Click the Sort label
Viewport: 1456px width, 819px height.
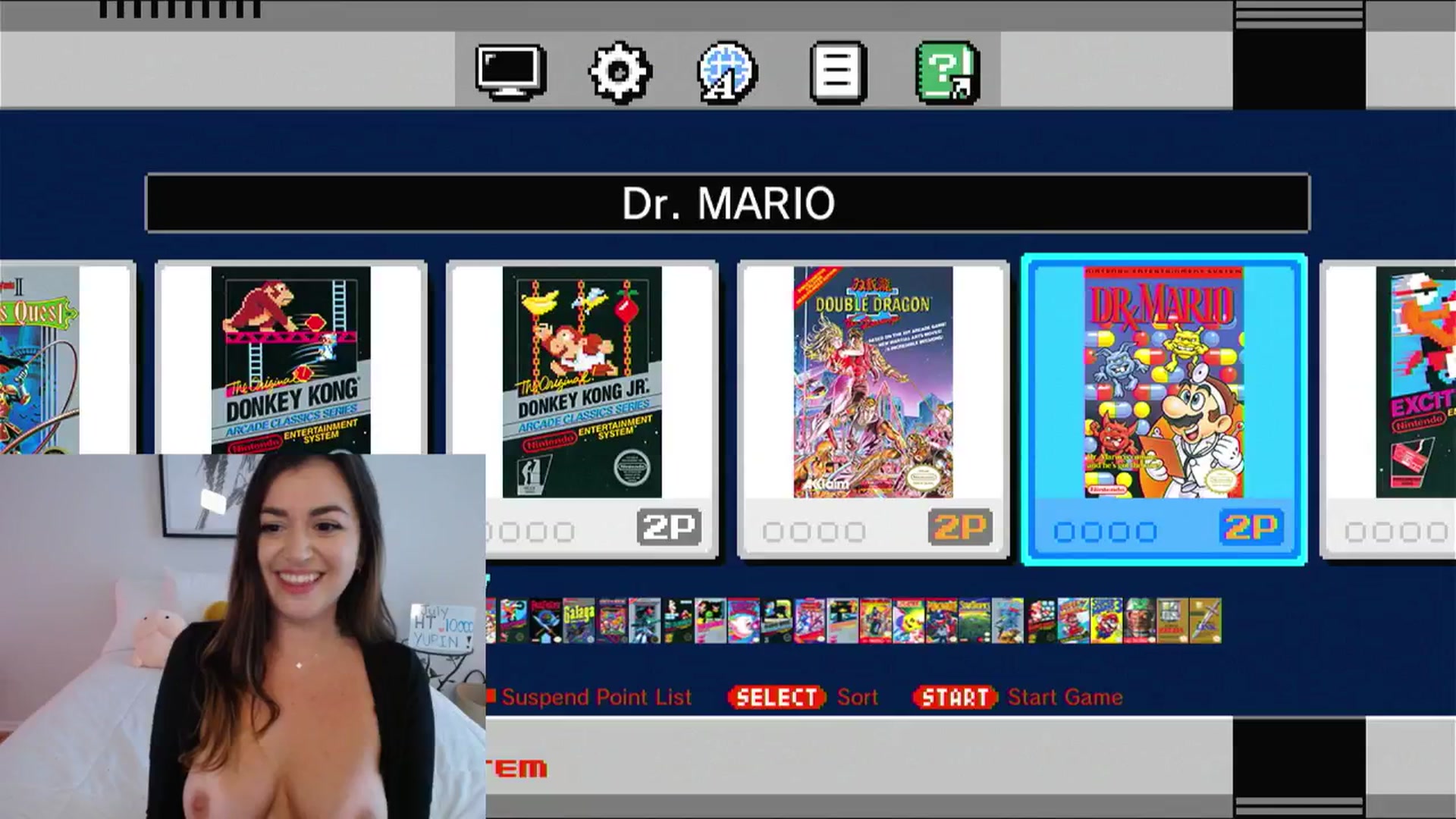[858, 697]
